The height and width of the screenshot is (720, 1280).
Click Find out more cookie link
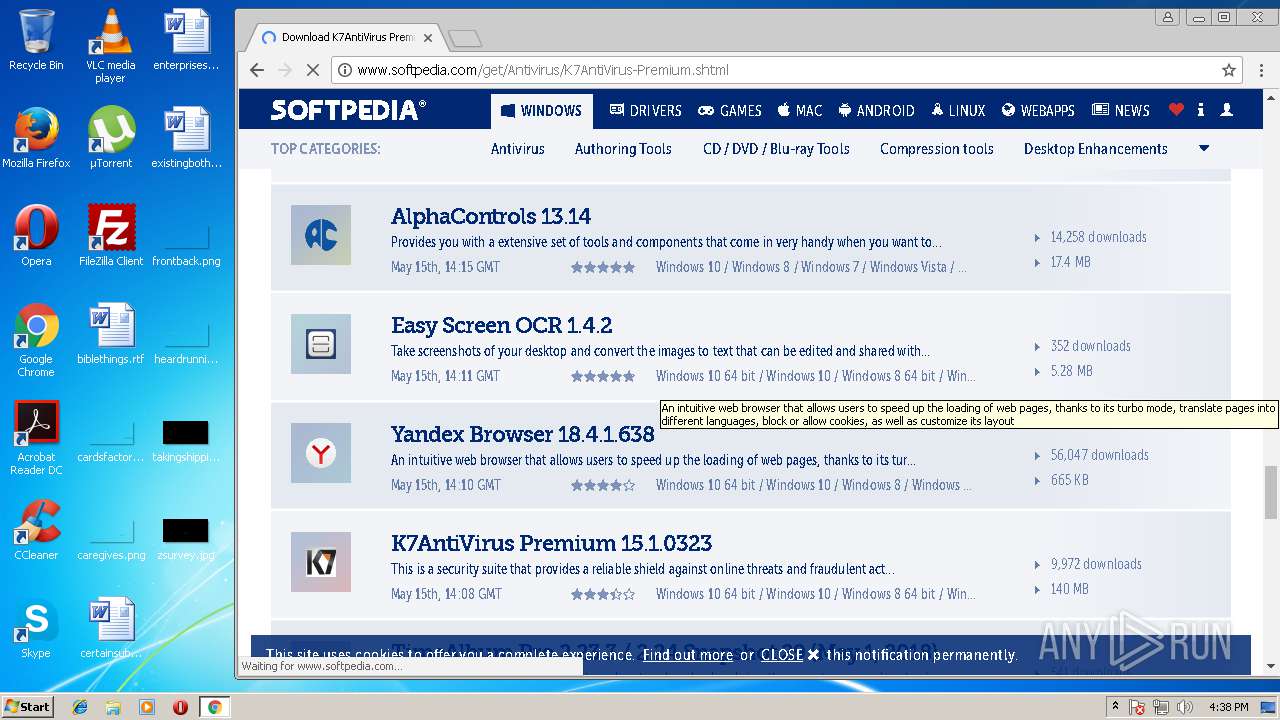(x=688, y=655)
